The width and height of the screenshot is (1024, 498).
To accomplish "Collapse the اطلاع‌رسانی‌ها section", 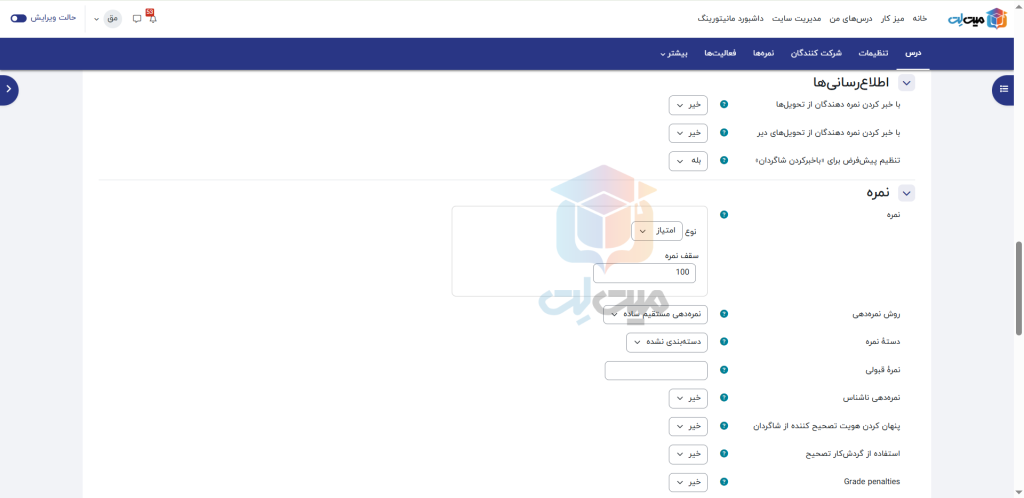I will (x=906, y=83).
